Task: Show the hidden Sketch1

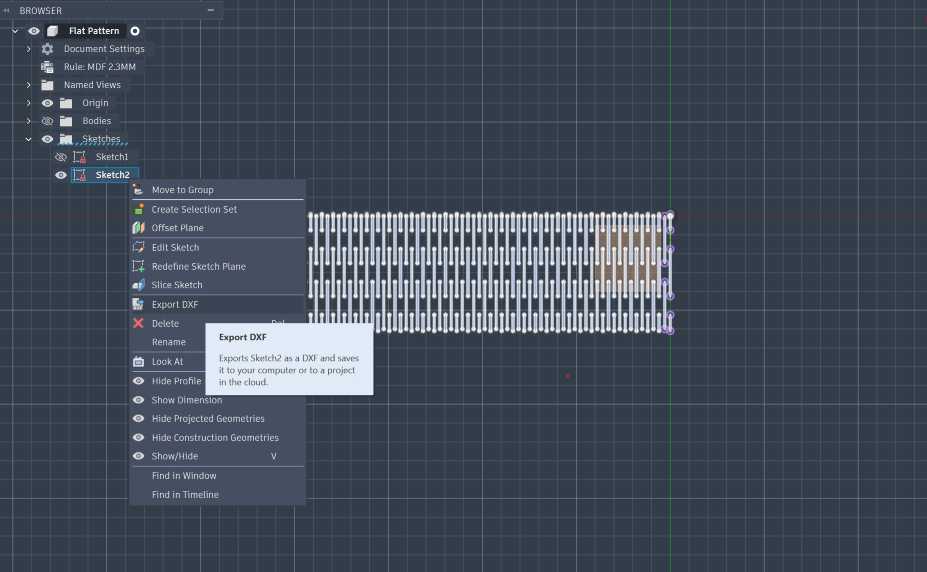Action: click(60, 157)
